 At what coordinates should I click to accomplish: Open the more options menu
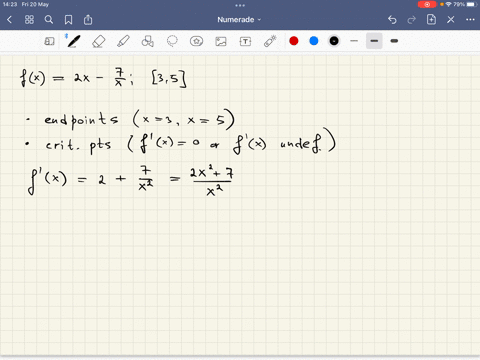[470, 20]
